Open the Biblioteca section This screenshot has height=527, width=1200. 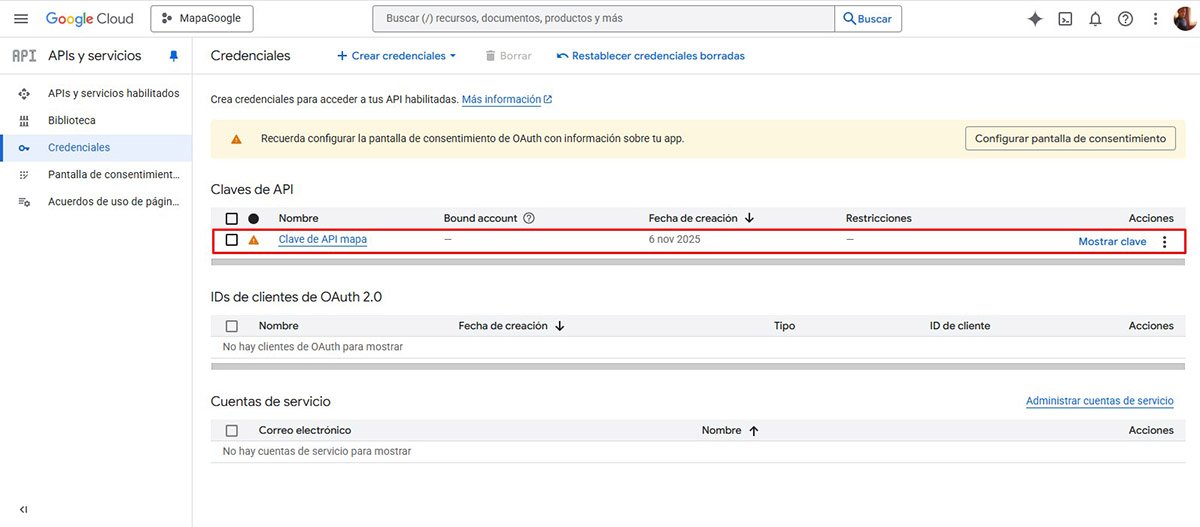(72, 120)
